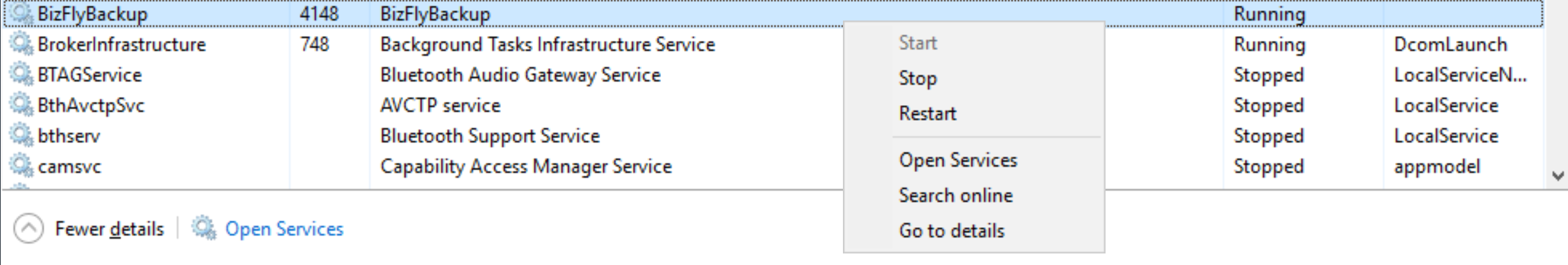Image resolution: width=1568 pixels, height=265 pixels.
Task: Click the gear icon beside Open Services link
Action: pos(204,228)
